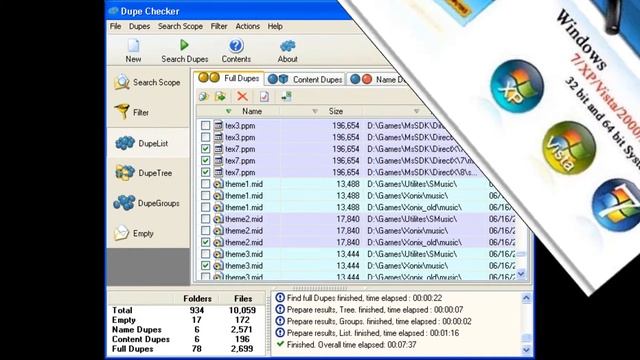640x360 pixels.
Task: Click down arrow of the log panel scrollbar
Action: pos(526,350)
